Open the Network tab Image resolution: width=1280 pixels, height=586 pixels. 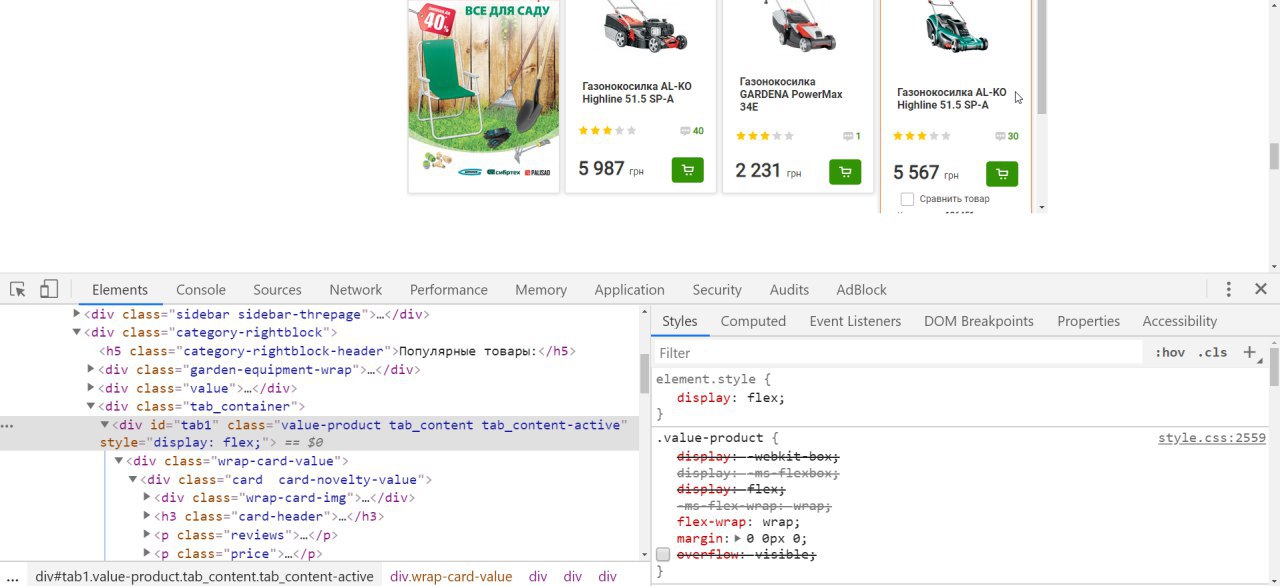(x=356, y=289)
